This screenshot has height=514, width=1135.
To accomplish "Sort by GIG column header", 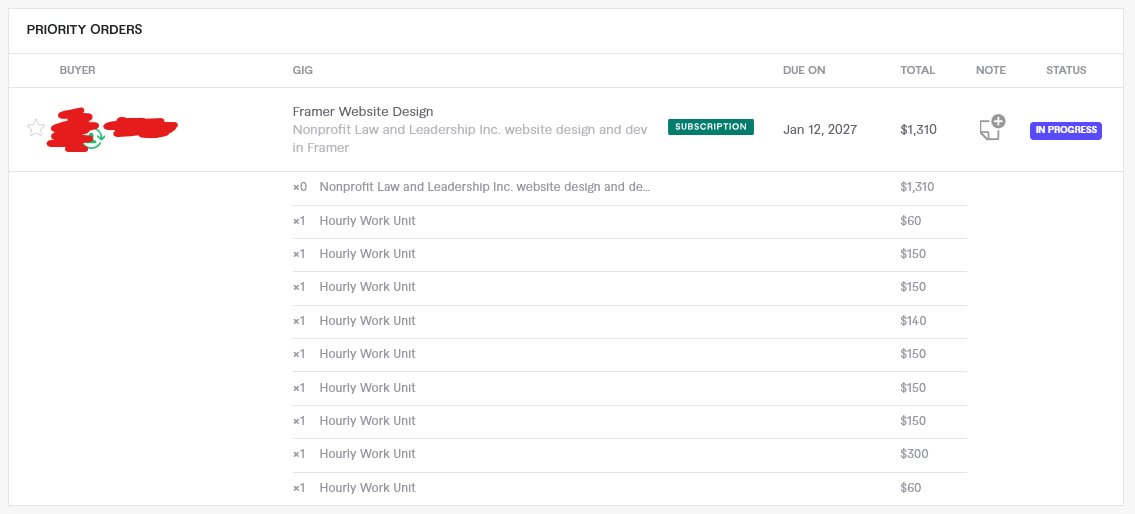I will [x=303, y=70].
